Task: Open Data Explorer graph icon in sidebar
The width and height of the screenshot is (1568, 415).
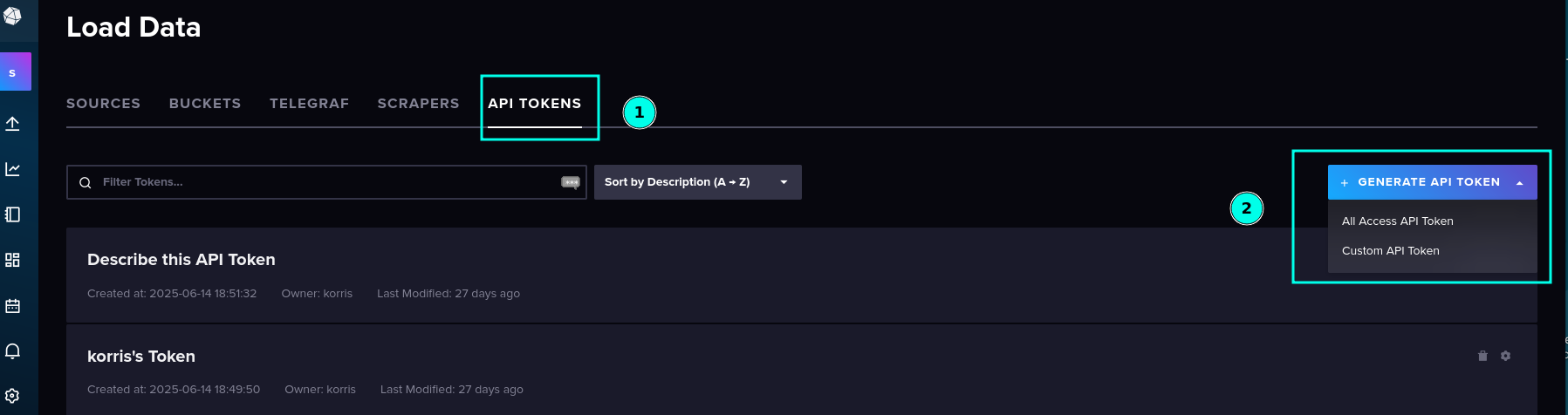Action: [12, 169]
